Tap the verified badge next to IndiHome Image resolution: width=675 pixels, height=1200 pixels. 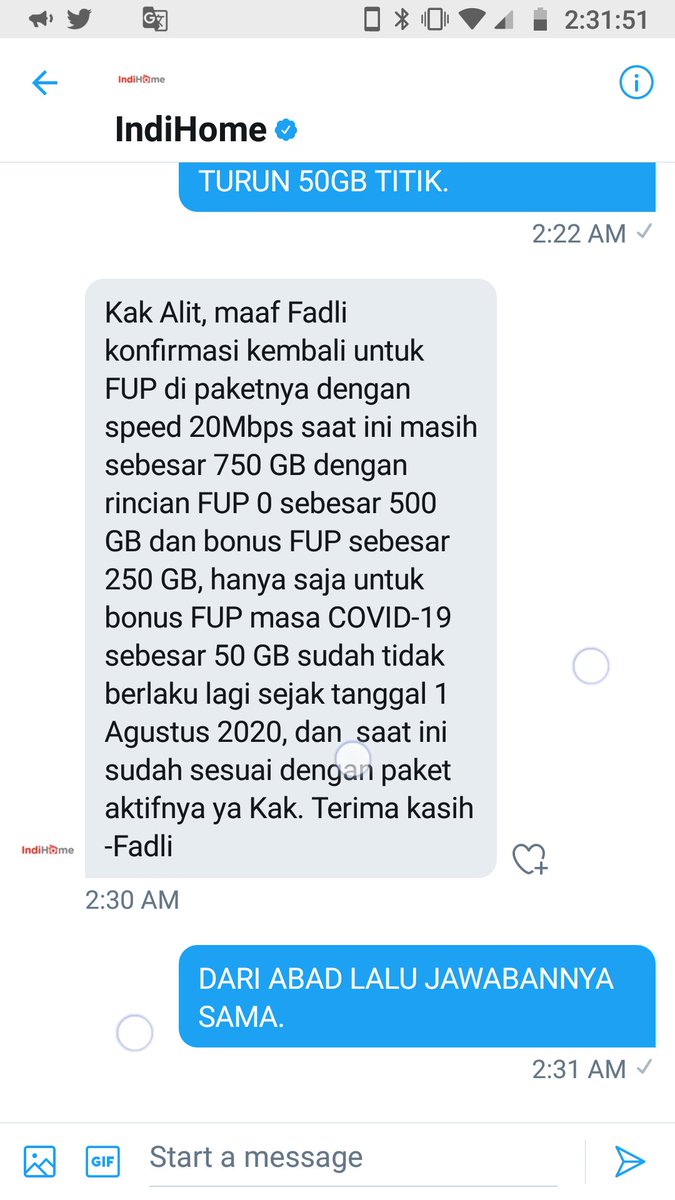tap(287, 129)
